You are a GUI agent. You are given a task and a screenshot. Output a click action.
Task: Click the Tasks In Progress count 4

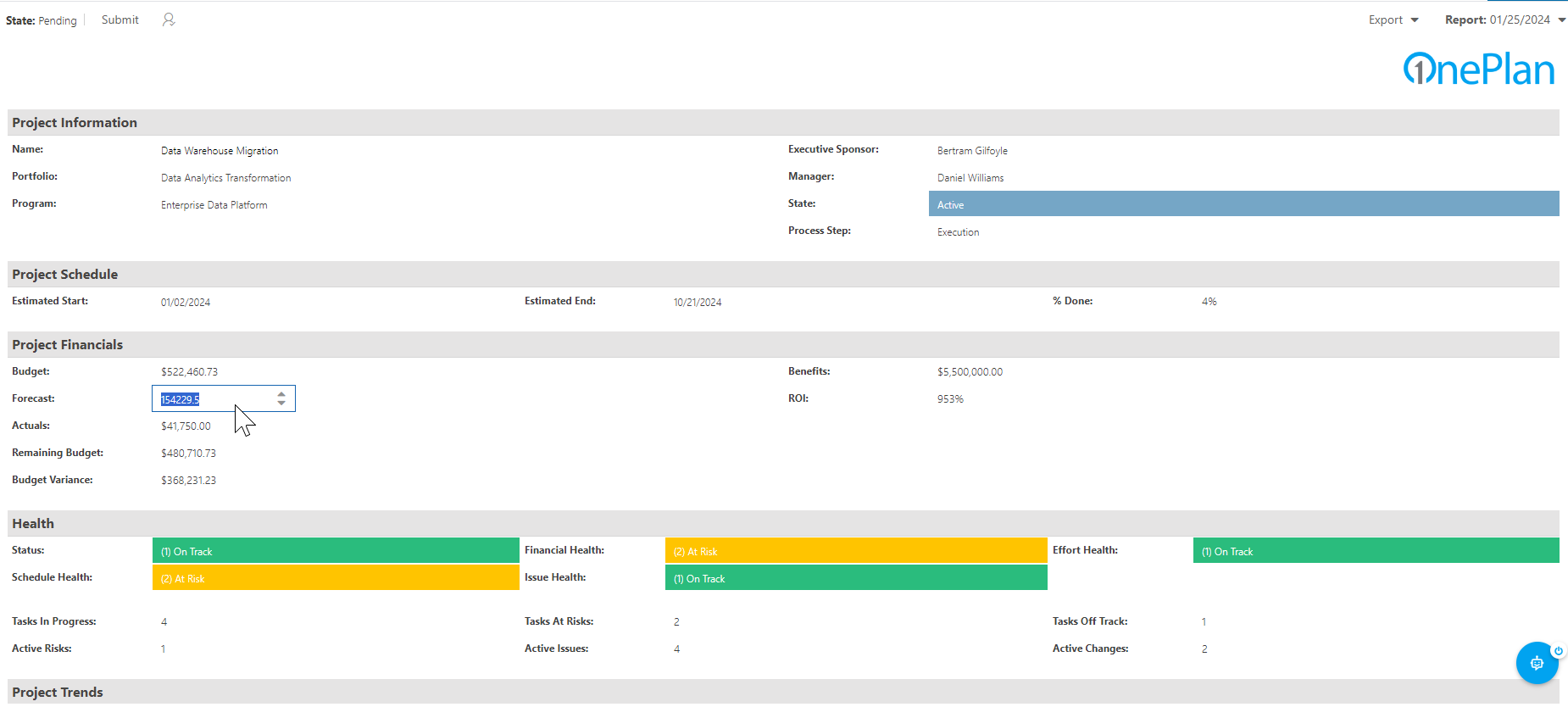tap(164, 622)
